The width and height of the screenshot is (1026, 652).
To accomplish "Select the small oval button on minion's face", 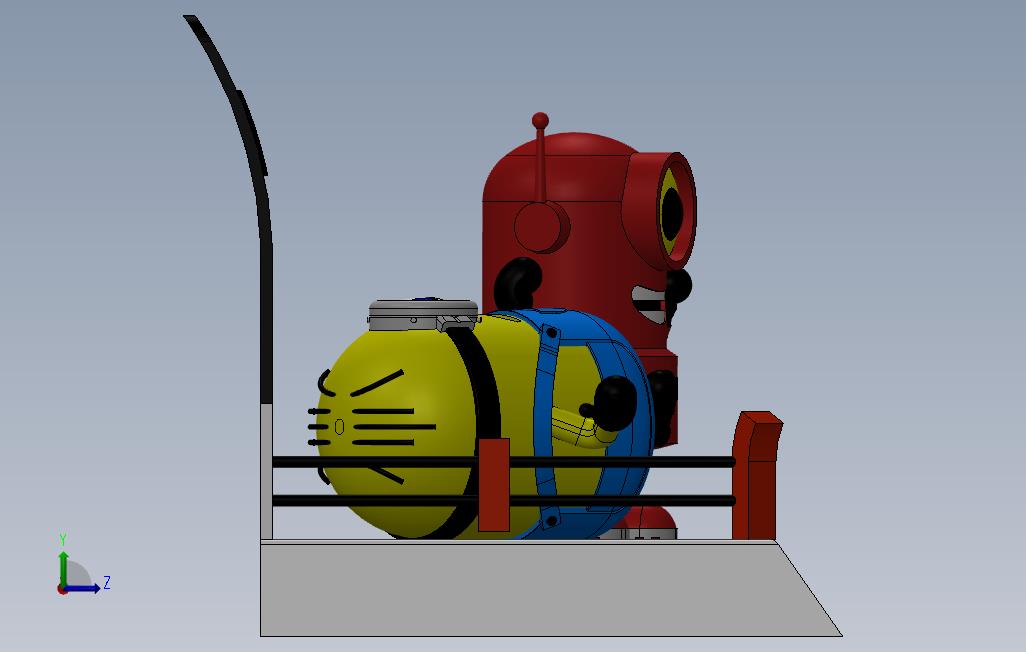I will [x=339, y=427].
